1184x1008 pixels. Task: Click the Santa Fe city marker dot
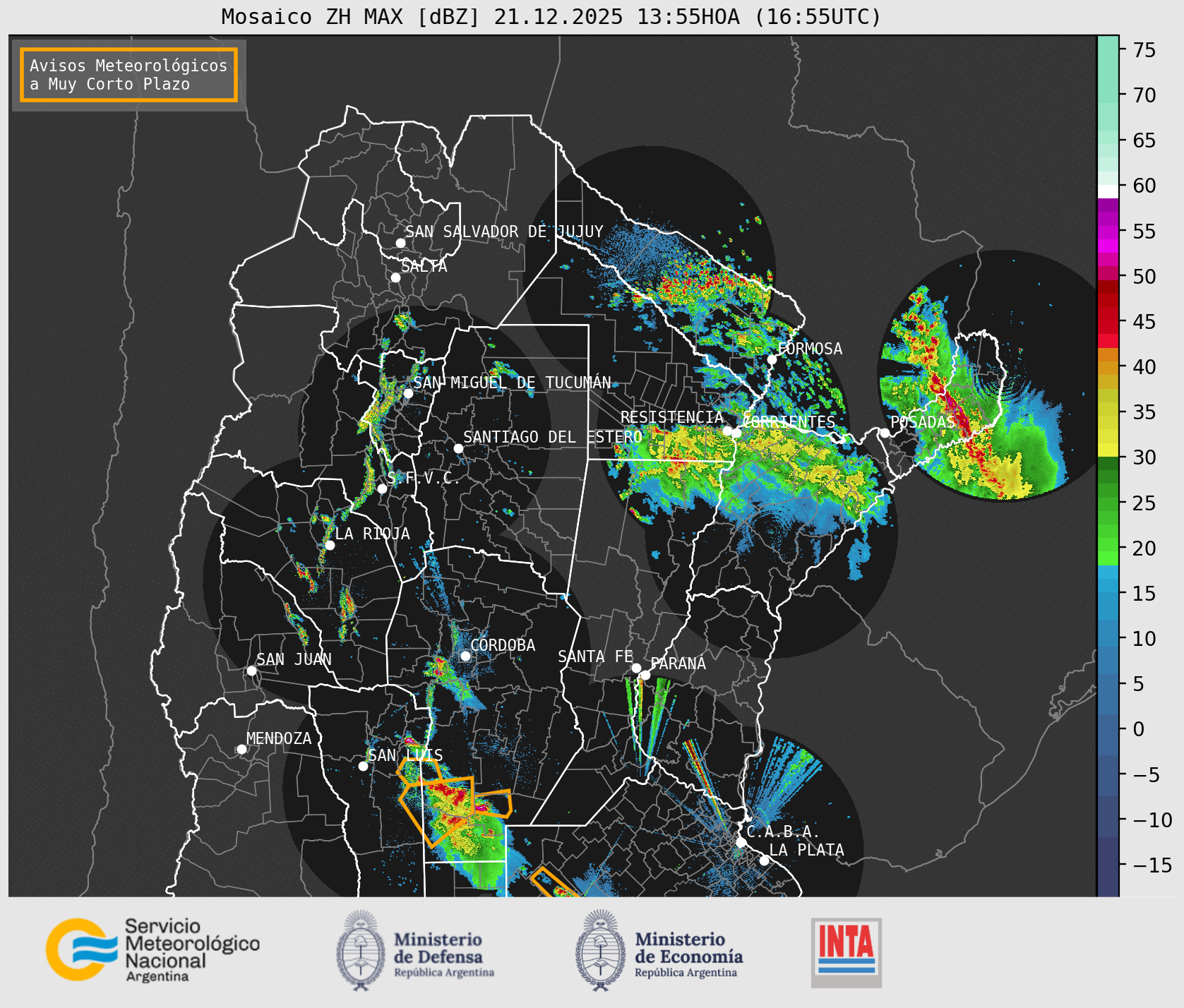[636, 668]
